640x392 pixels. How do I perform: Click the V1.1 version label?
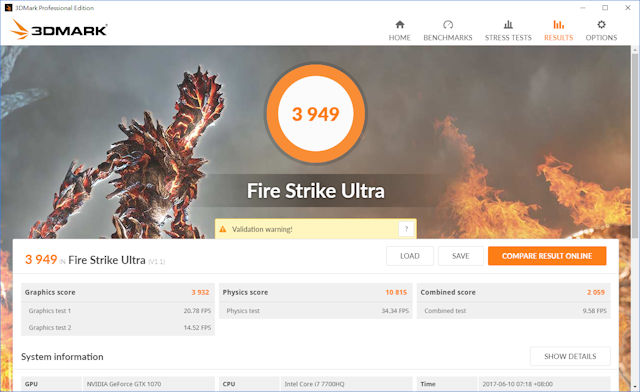[x=157, y=262]
